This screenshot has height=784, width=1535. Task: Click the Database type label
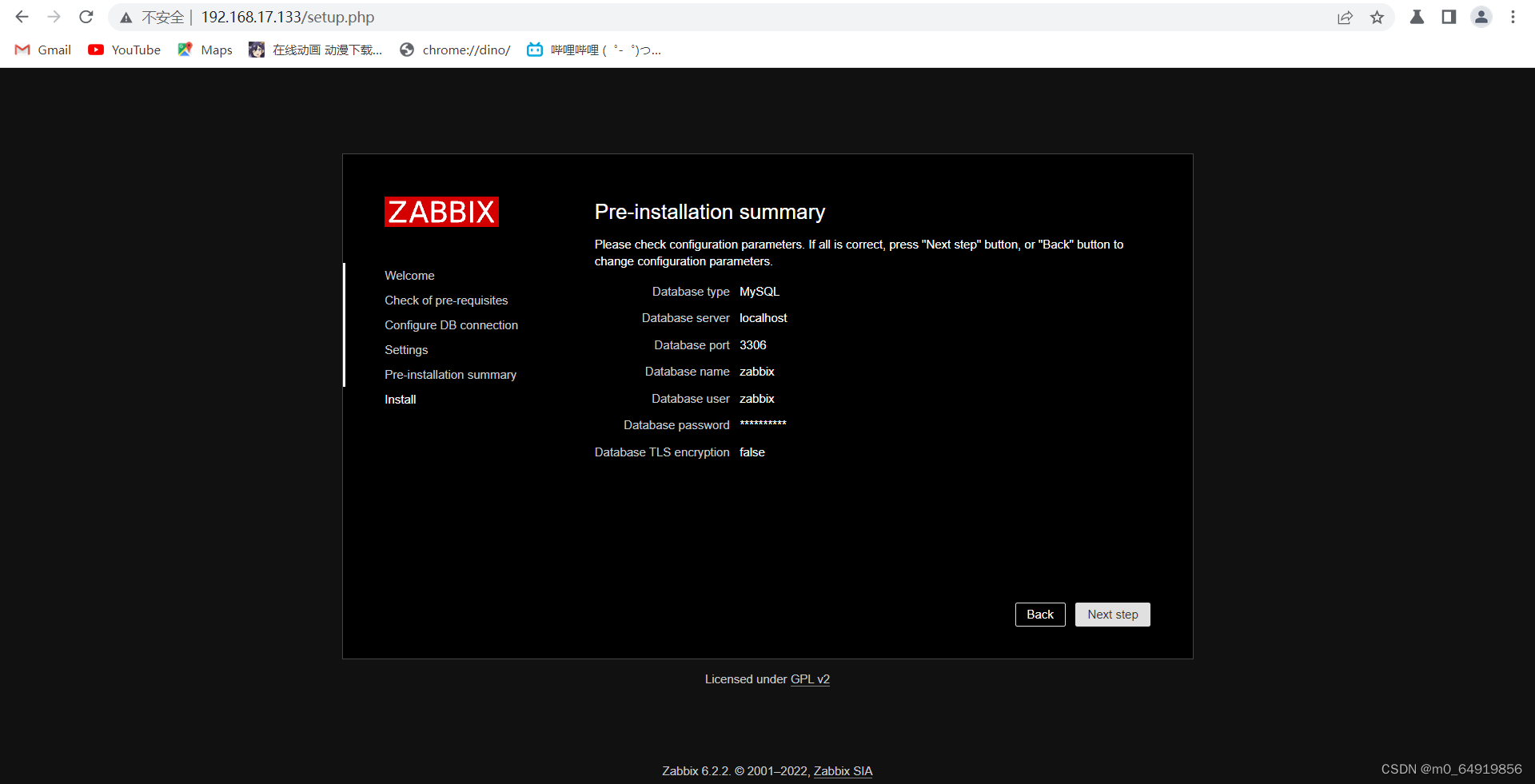tap(691, 292)
